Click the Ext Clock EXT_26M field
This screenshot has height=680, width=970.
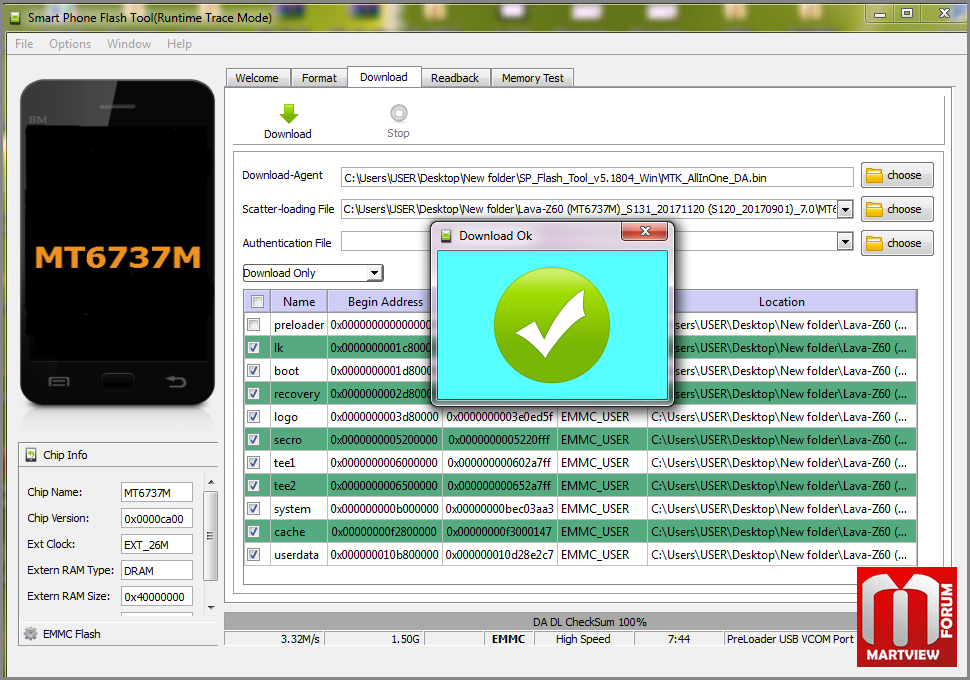(x=157, y=544)
